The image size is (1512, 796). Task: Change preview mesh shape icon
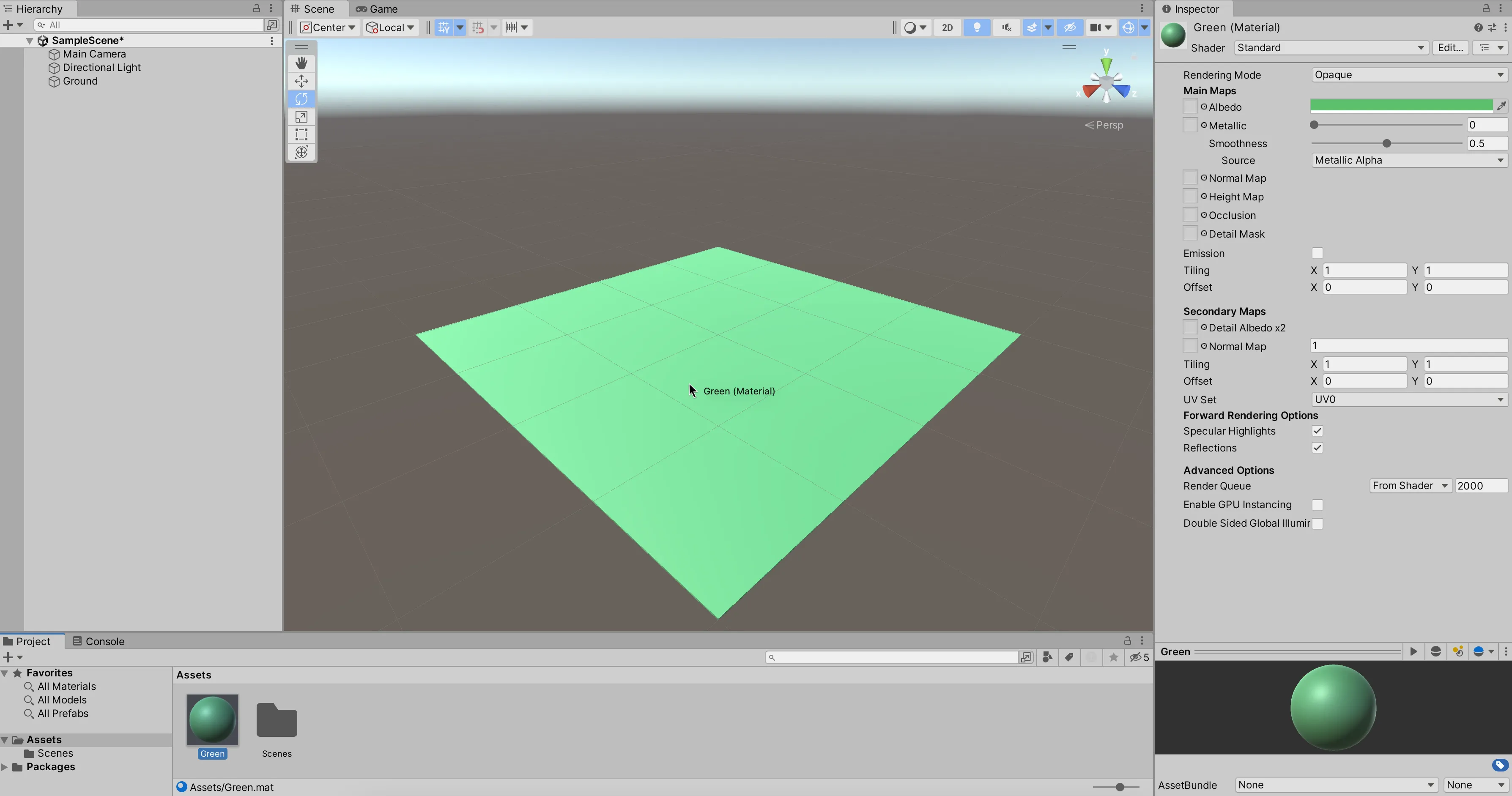pos(1436,651)
